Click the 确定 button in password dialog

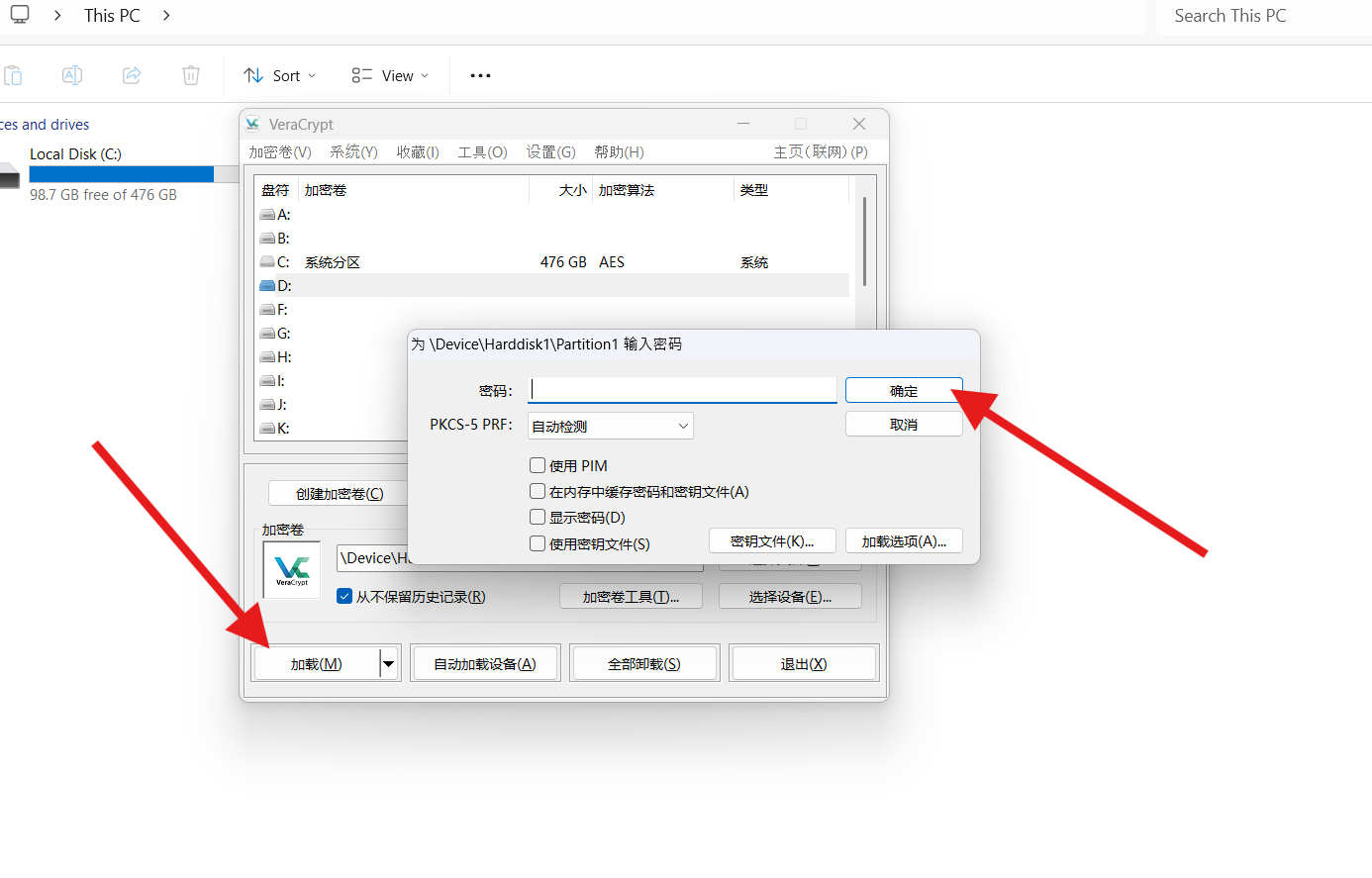(904, 391)
